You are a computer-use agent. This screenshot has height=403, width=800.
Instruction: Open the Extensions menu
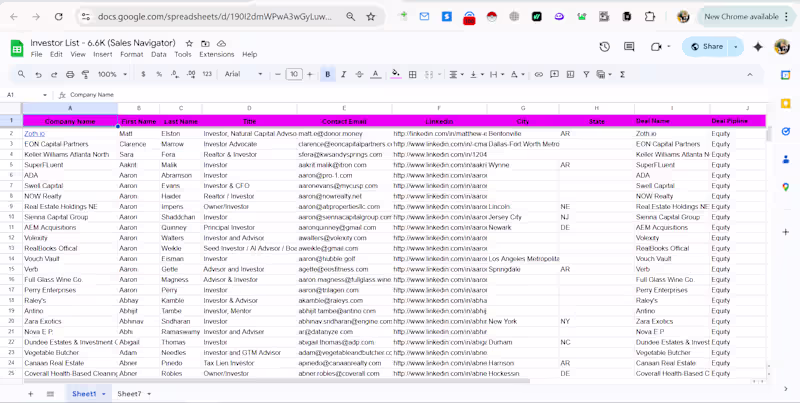[217, 54]
